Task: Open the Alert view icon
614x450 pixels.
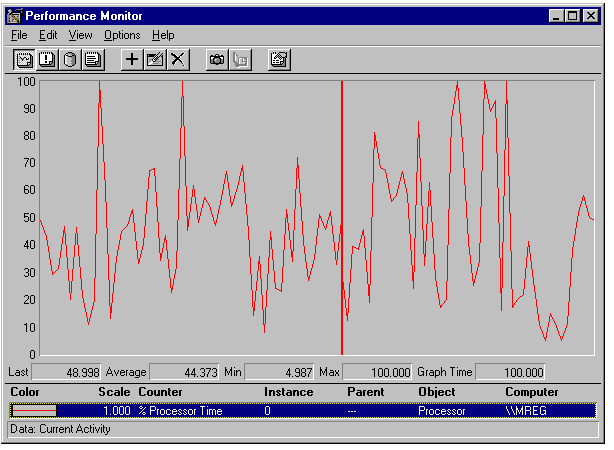Action: (47, 60)
